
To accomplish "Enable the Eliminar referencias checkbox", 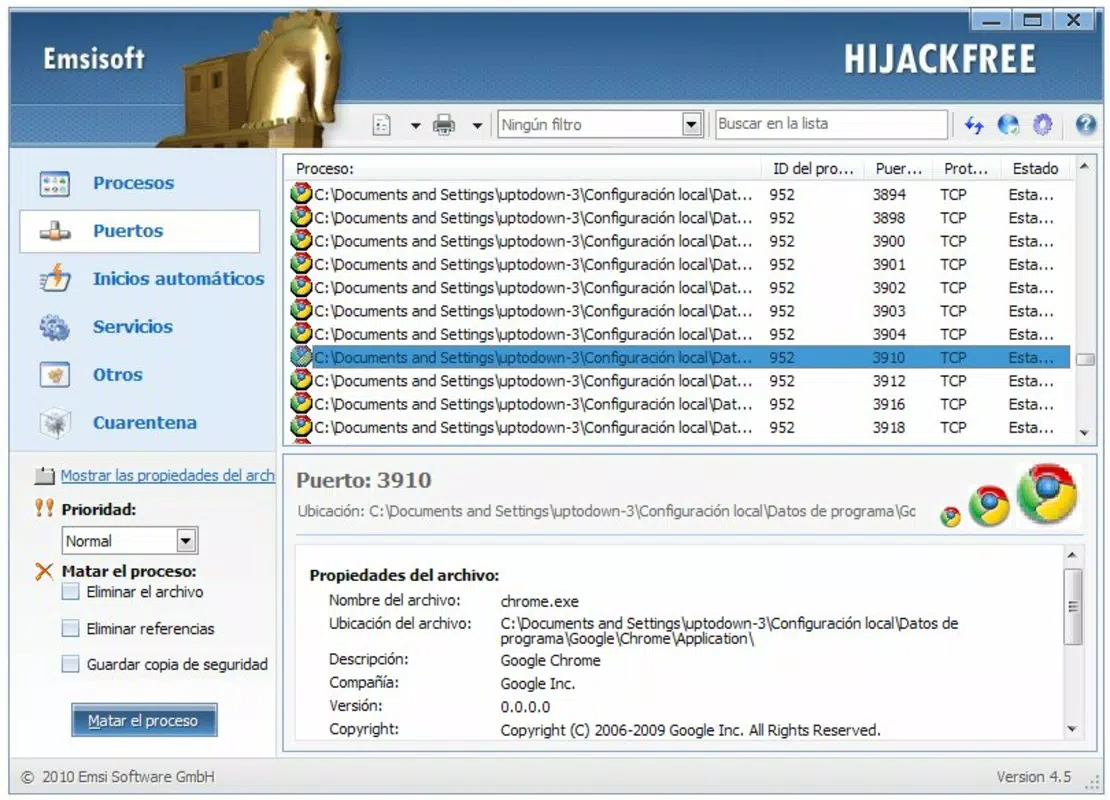I will (70, 628).
